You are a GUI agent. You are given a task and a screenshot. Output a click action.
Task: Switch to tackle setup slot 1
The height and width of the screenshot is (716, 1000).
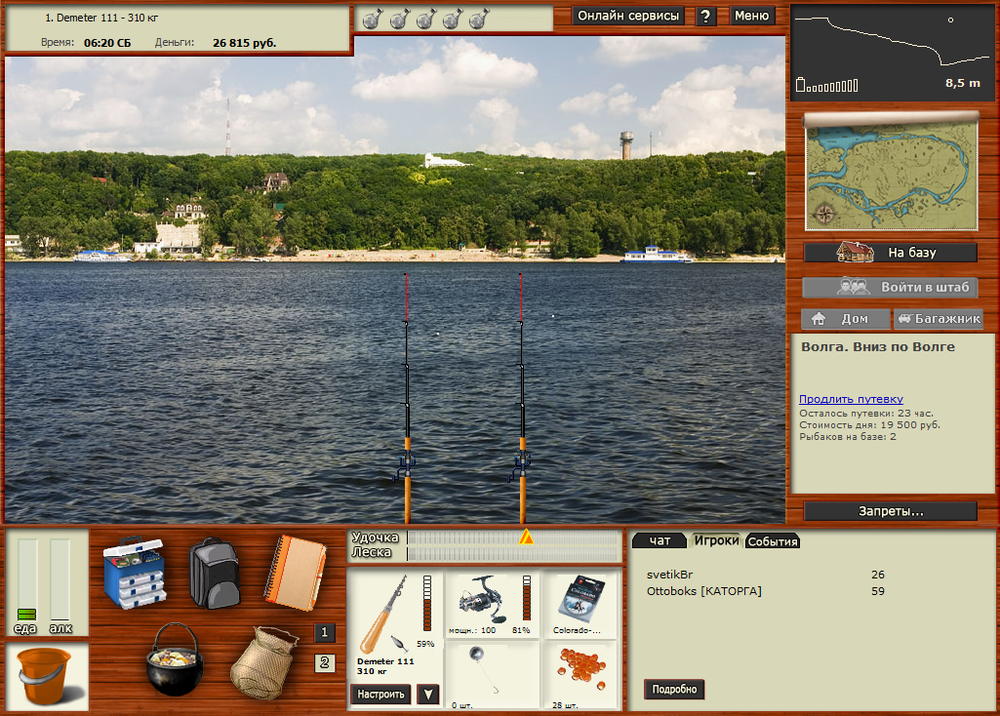pyautogui.click(x=324, y=632)
